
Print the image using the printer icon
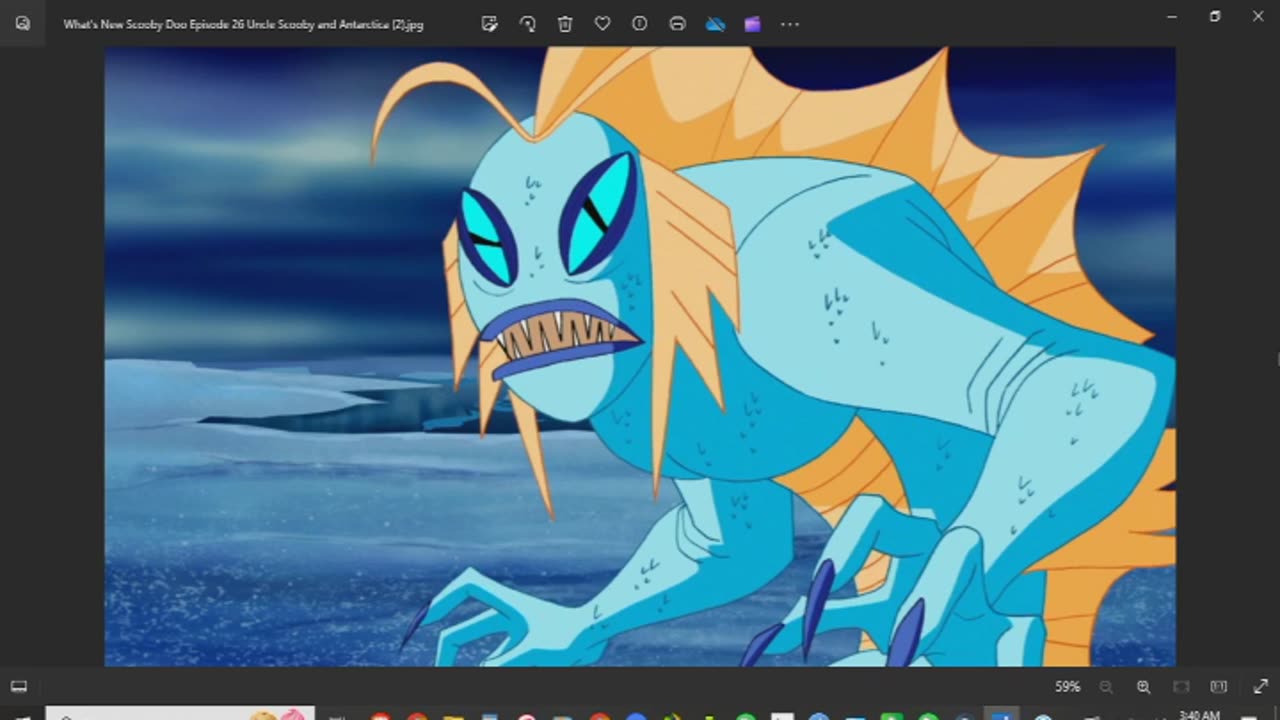677,24
